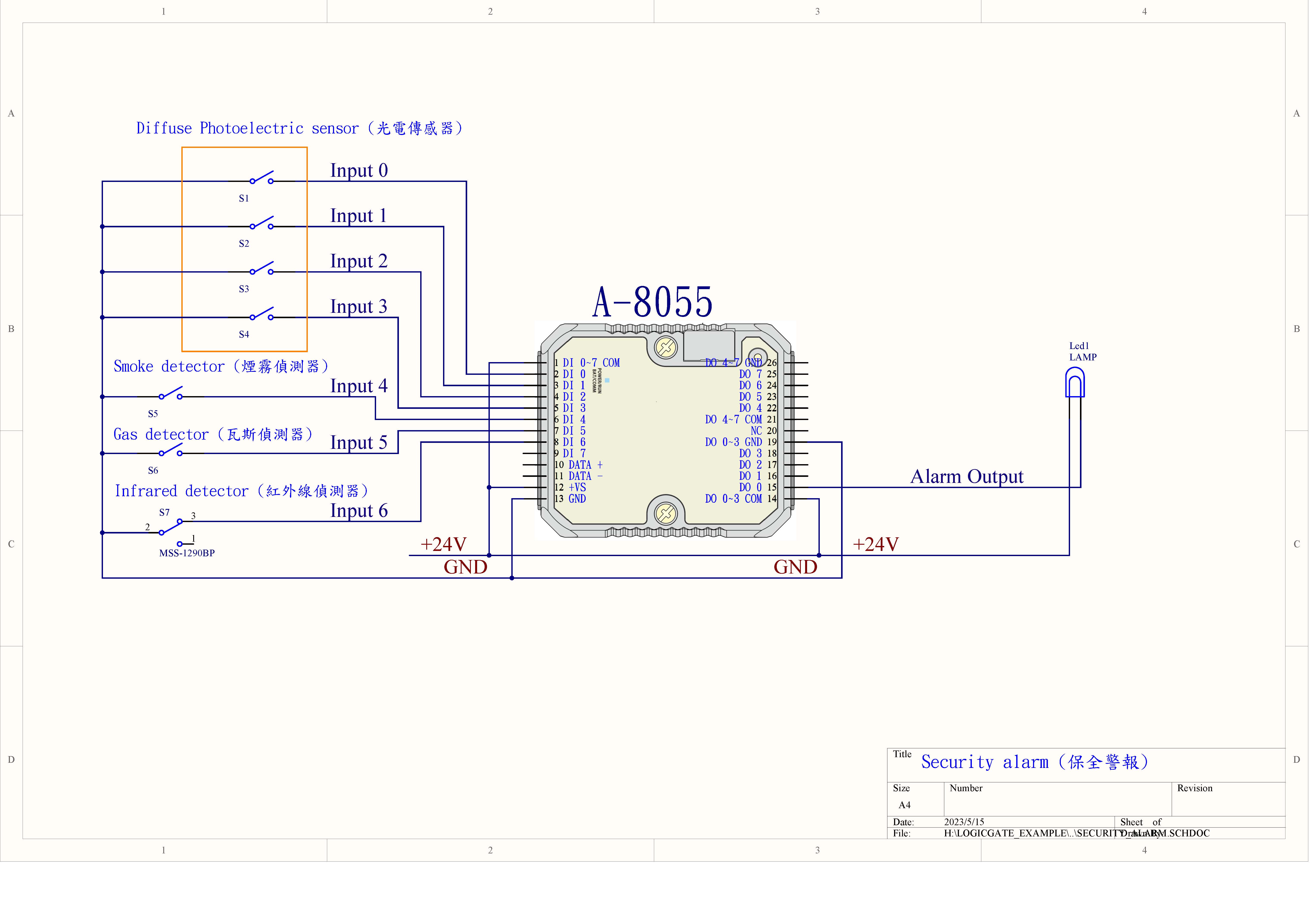Viewport: 1310px width, 924px height.
Task: Click the Input 1 net label
Action: point(359,215)
